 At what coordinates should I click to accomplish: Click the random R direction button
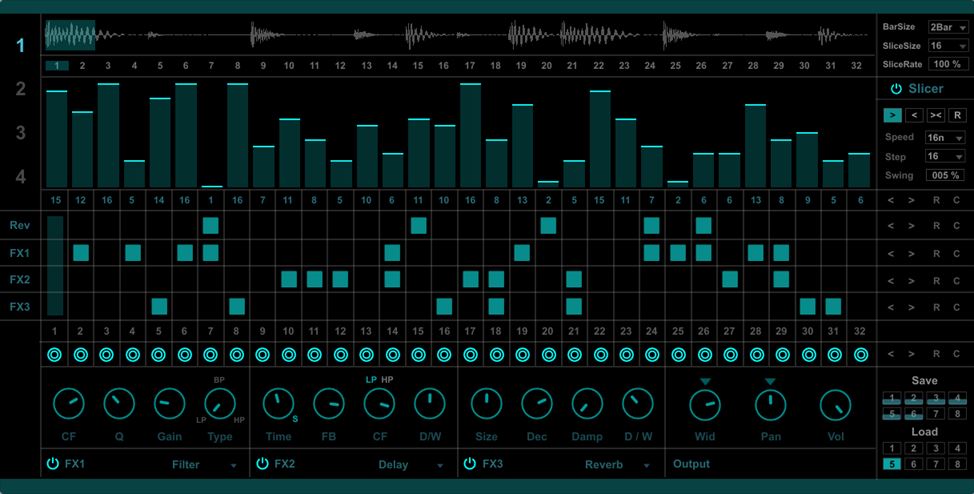957,115
